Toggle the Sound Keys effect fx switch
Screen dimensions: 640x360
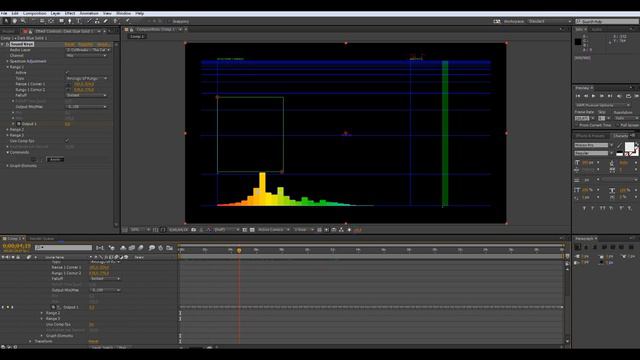[7, 44]
